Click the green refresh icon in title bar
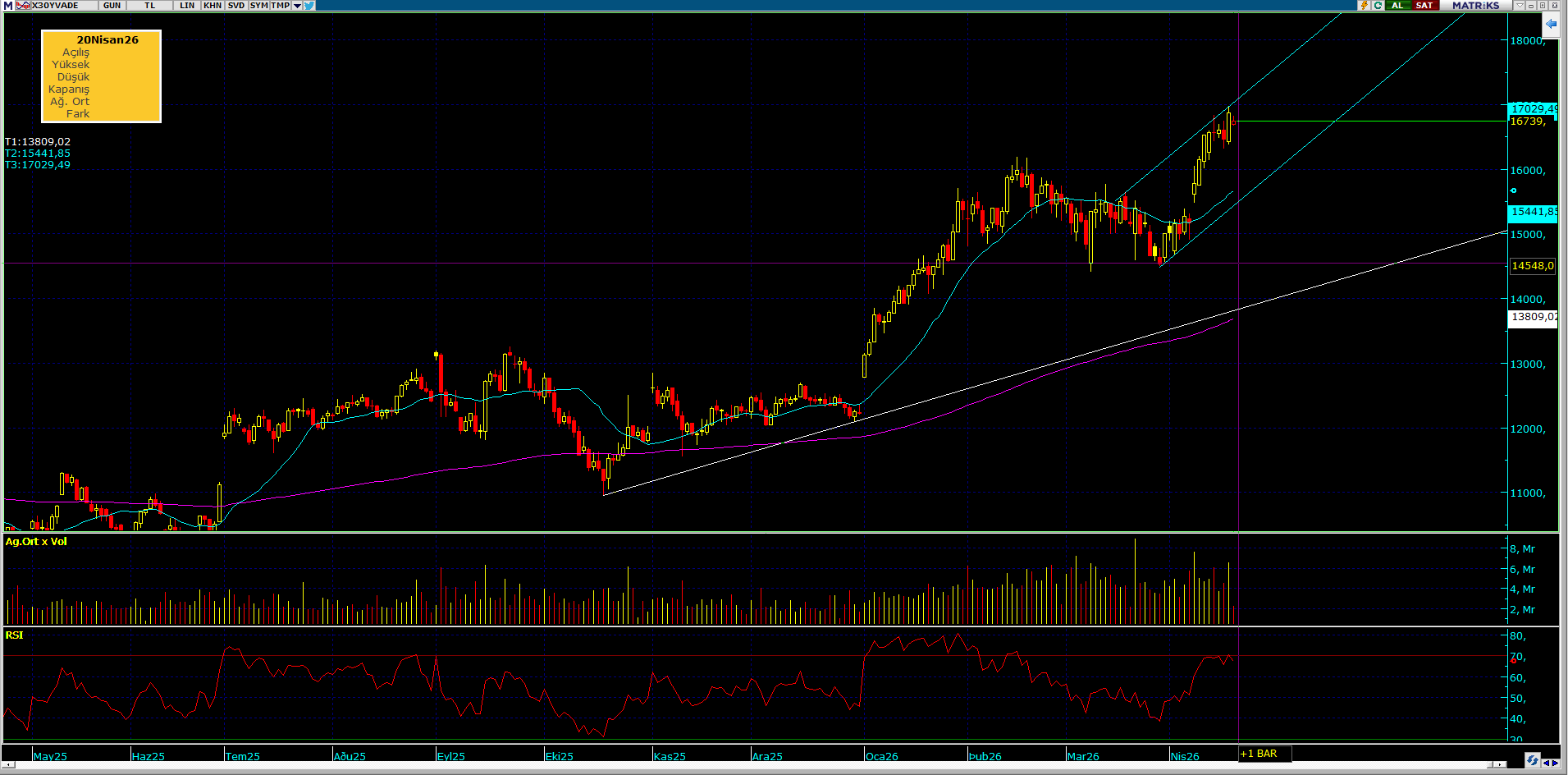 tap(1378, 6)
